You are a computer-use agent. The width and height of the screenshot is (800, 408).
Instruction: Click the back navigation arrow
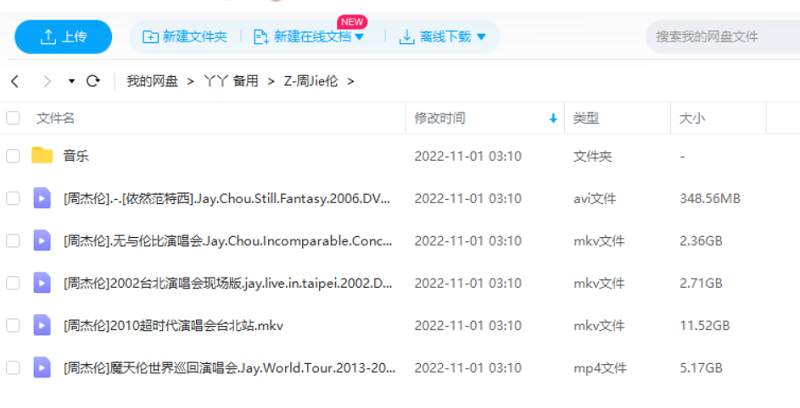pyautogui.click(x=15, y=81)
